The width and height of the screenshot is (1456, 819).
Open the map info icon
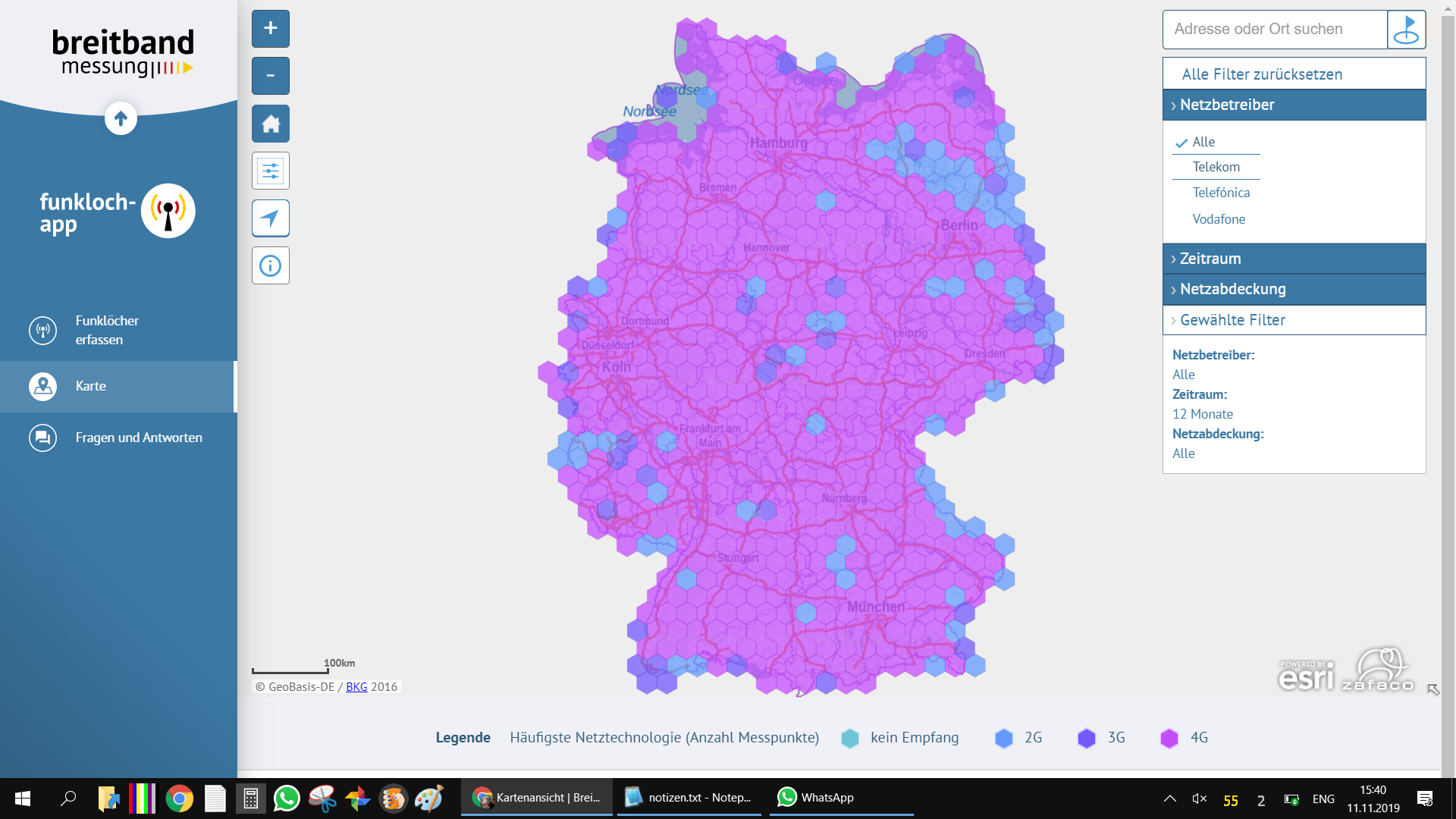tap(271, 266)
